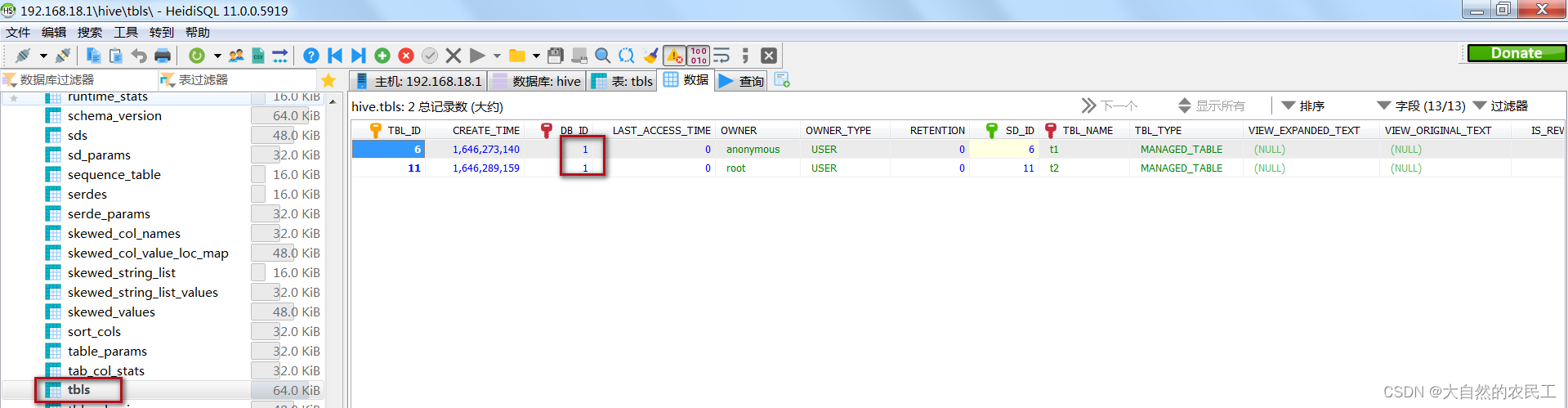Image resolution: width=1568 pixels, height=408 pixels.
Task: Click the Copy toolbar icon
Action: (93, 56)
